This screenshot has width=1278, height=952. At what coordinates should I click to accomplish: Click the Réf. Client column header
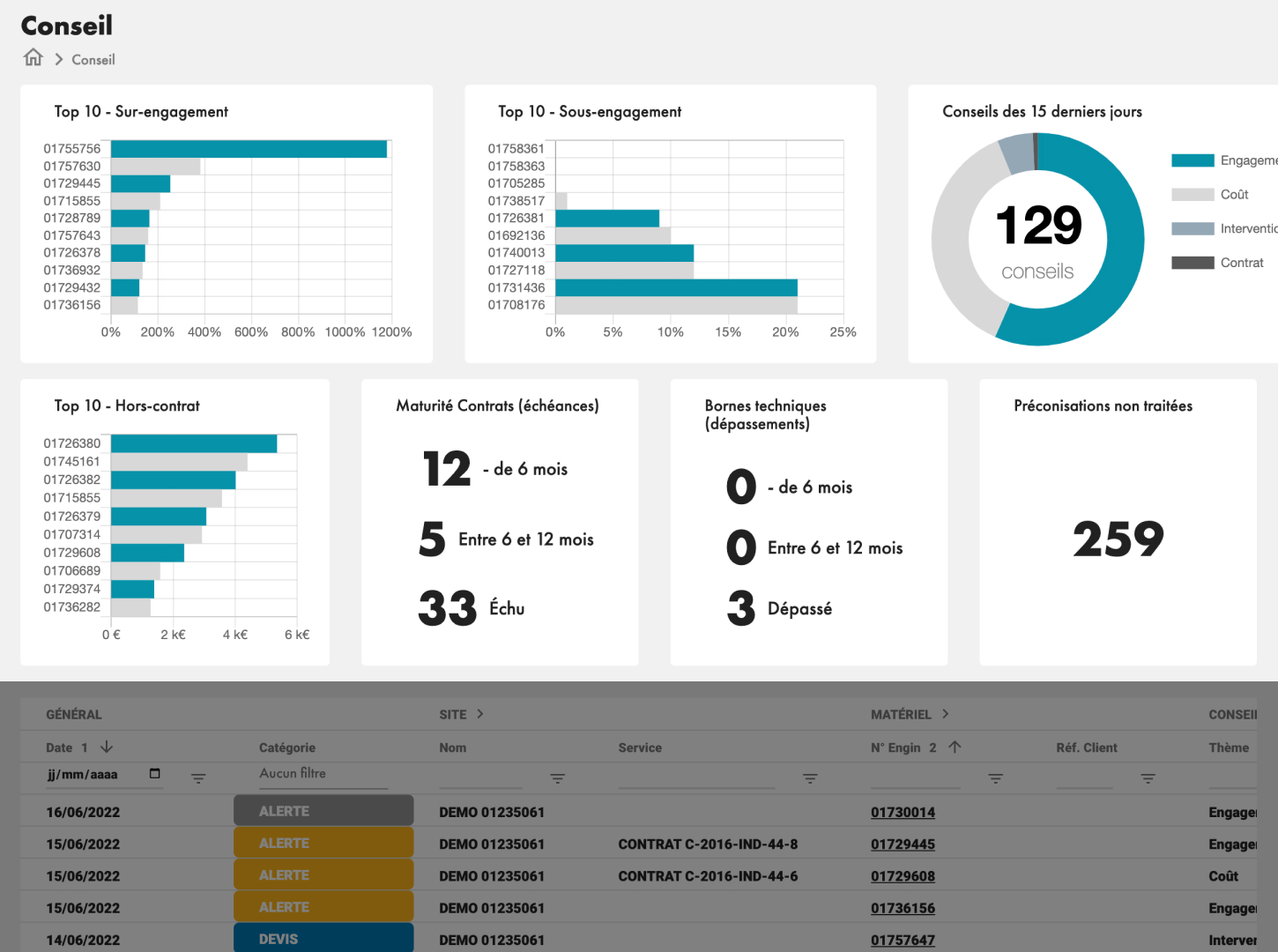(x=1087, y=747)
